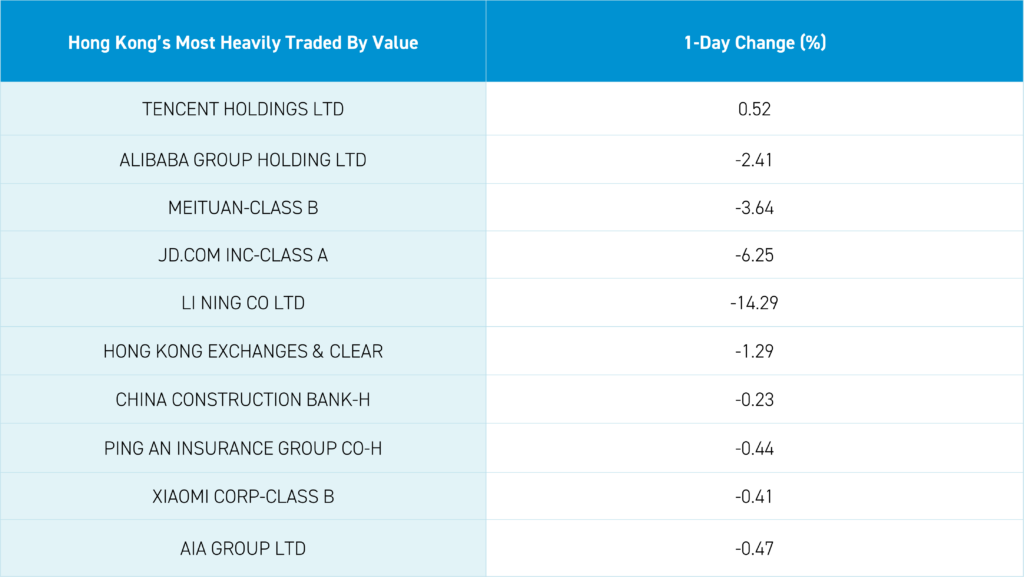Select the -1.29 change value
The image size is (1024, 577).
coord(754,351)
